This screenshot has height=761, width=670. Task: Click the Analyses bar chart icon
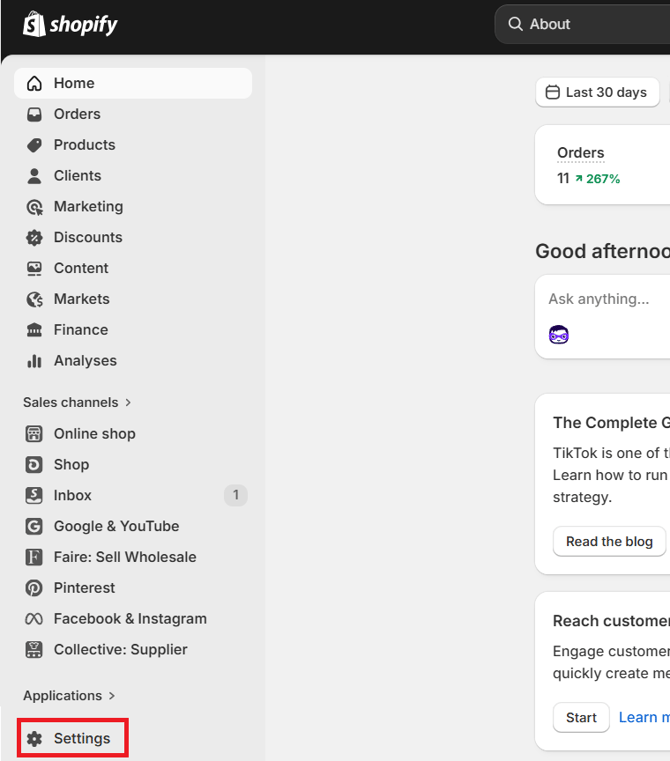click(x=34, y=361)
